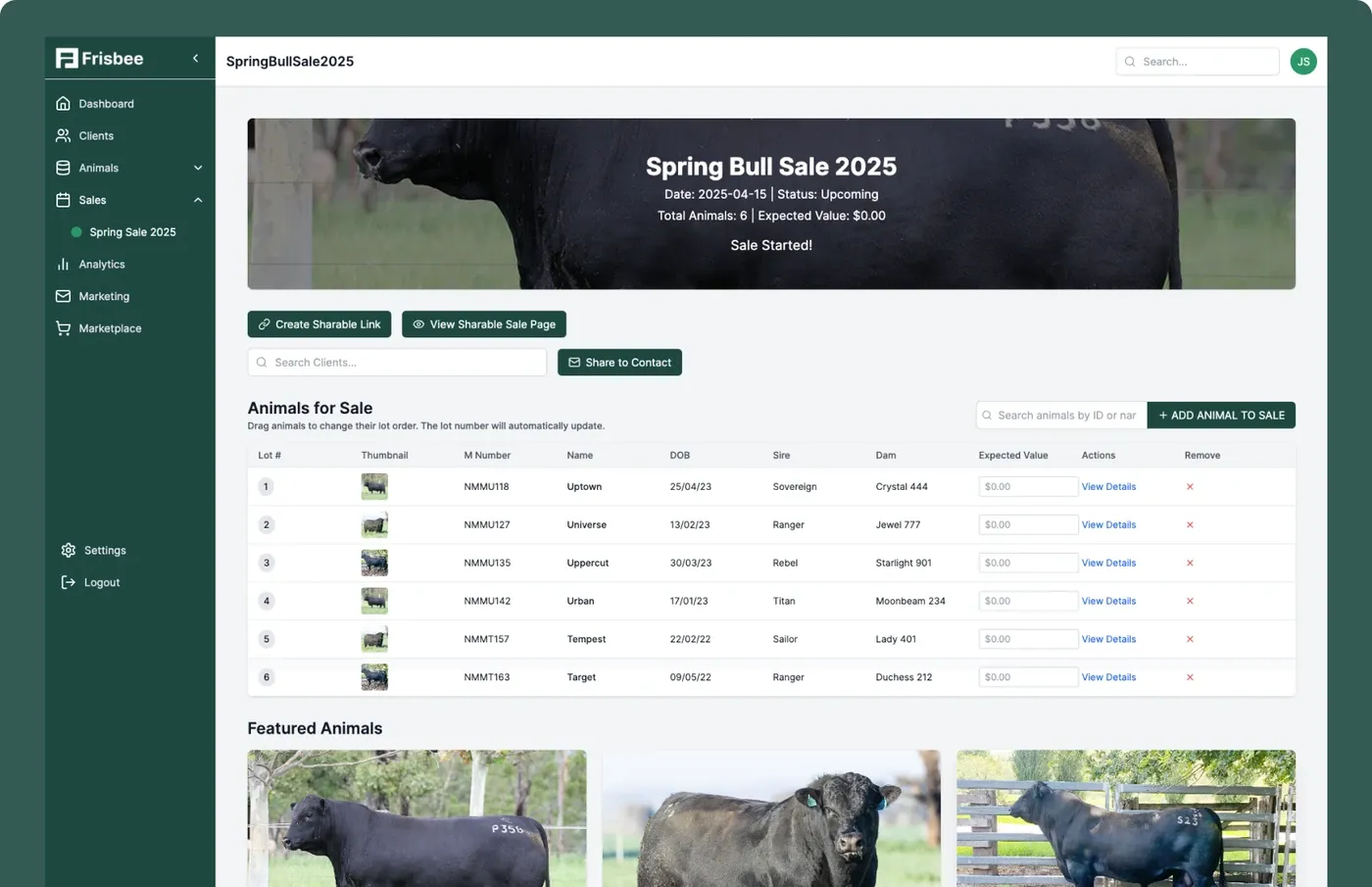Select Spring Sale 2025 submenu item
This screenshot has width=1372, height=887.
click(x=132, y=232)
